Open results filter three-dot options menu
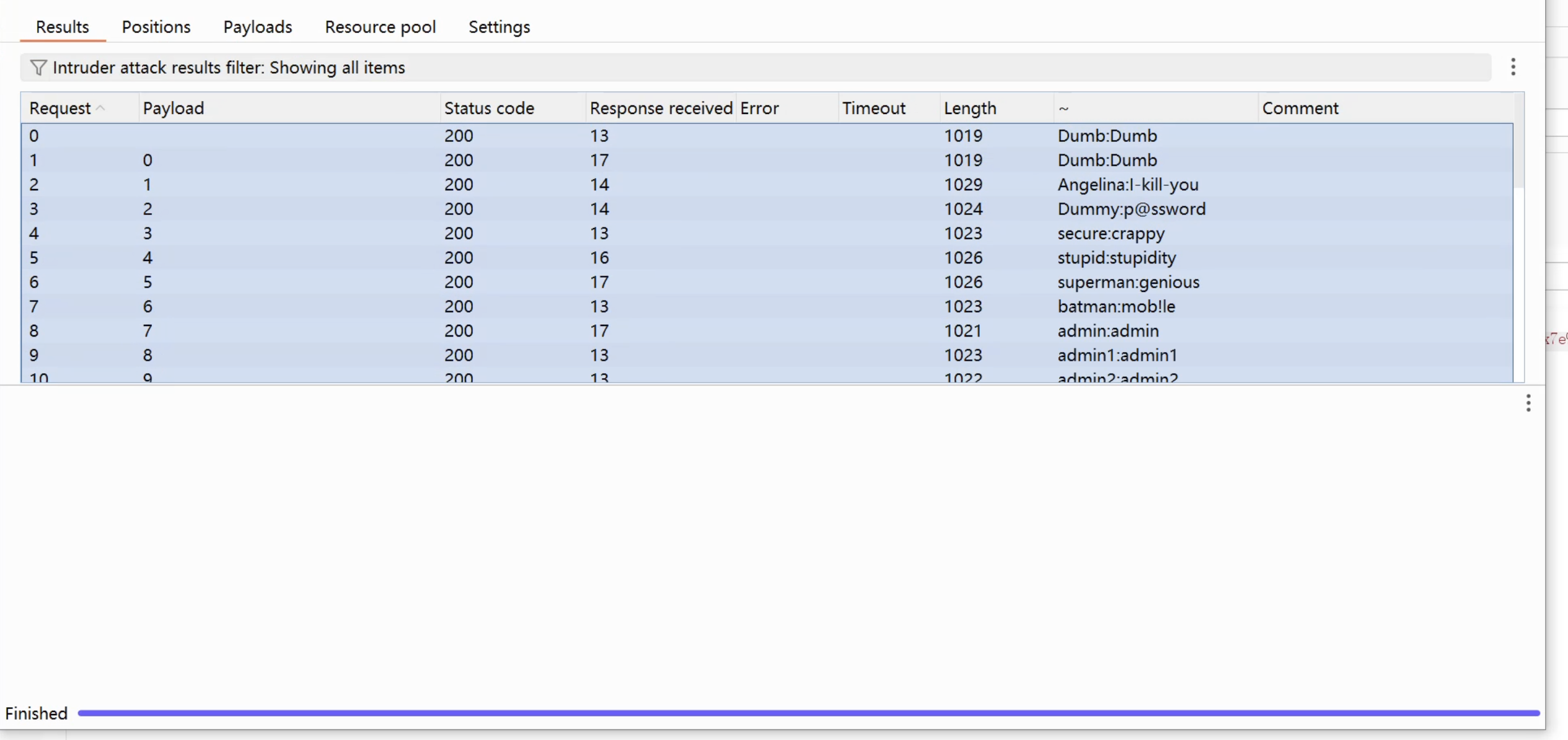 coord(1513,67)
